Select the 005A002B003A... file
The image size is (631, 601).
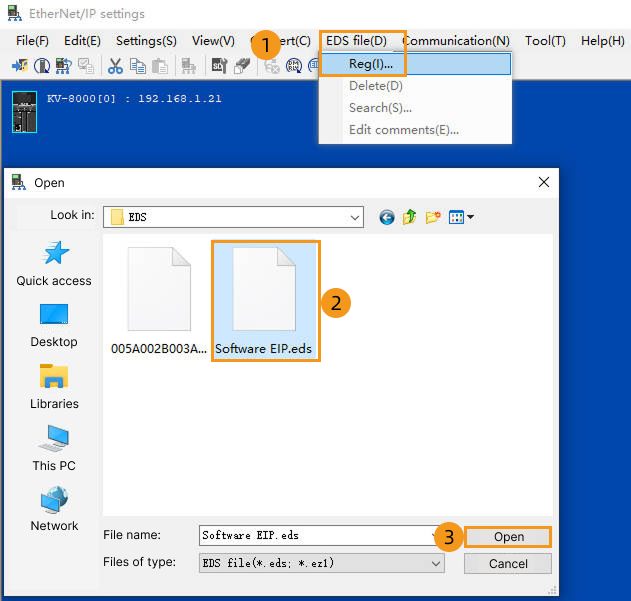159,301
